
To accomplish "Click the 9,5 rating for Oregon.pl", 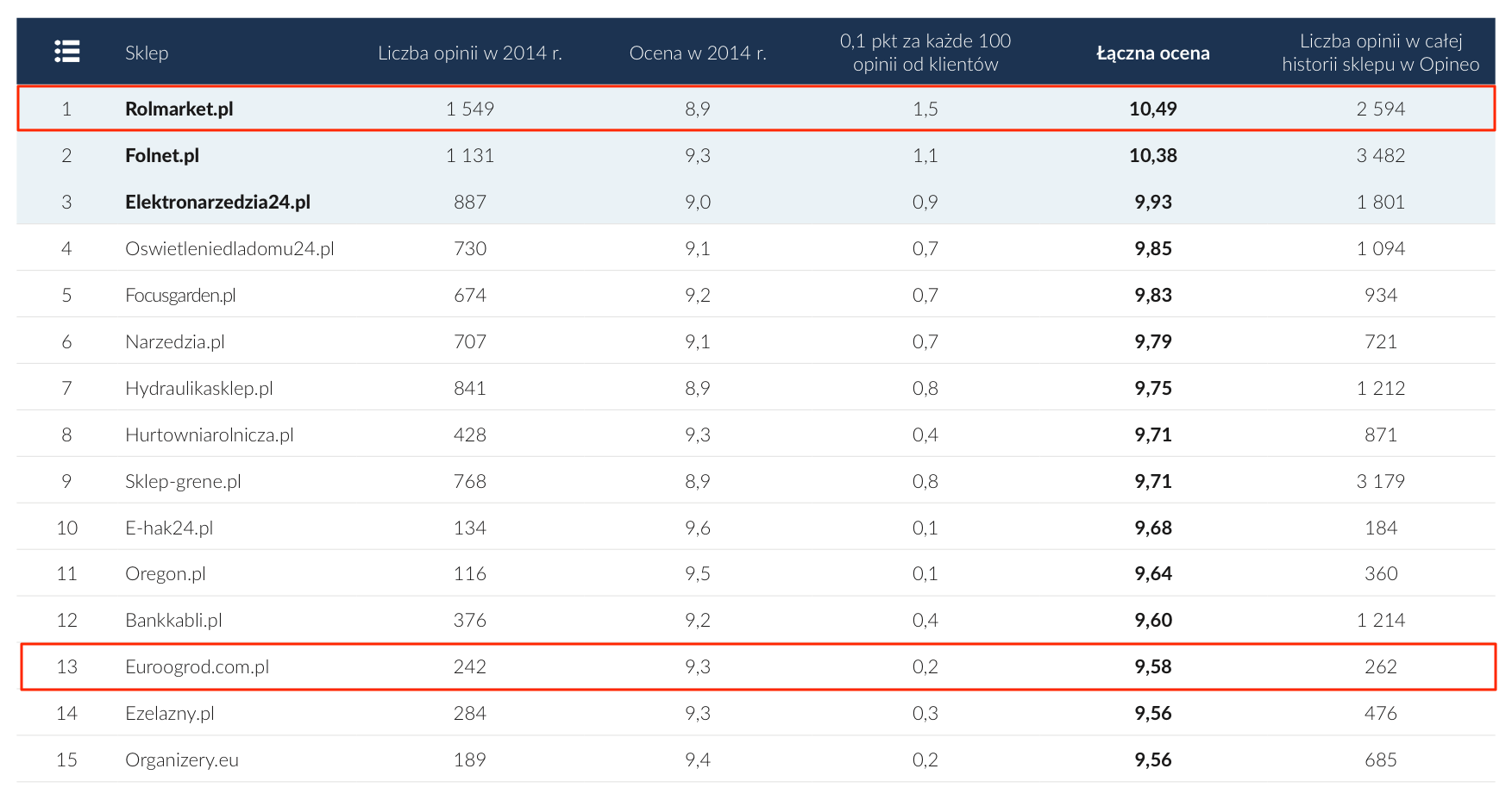I will pos(698,573).
